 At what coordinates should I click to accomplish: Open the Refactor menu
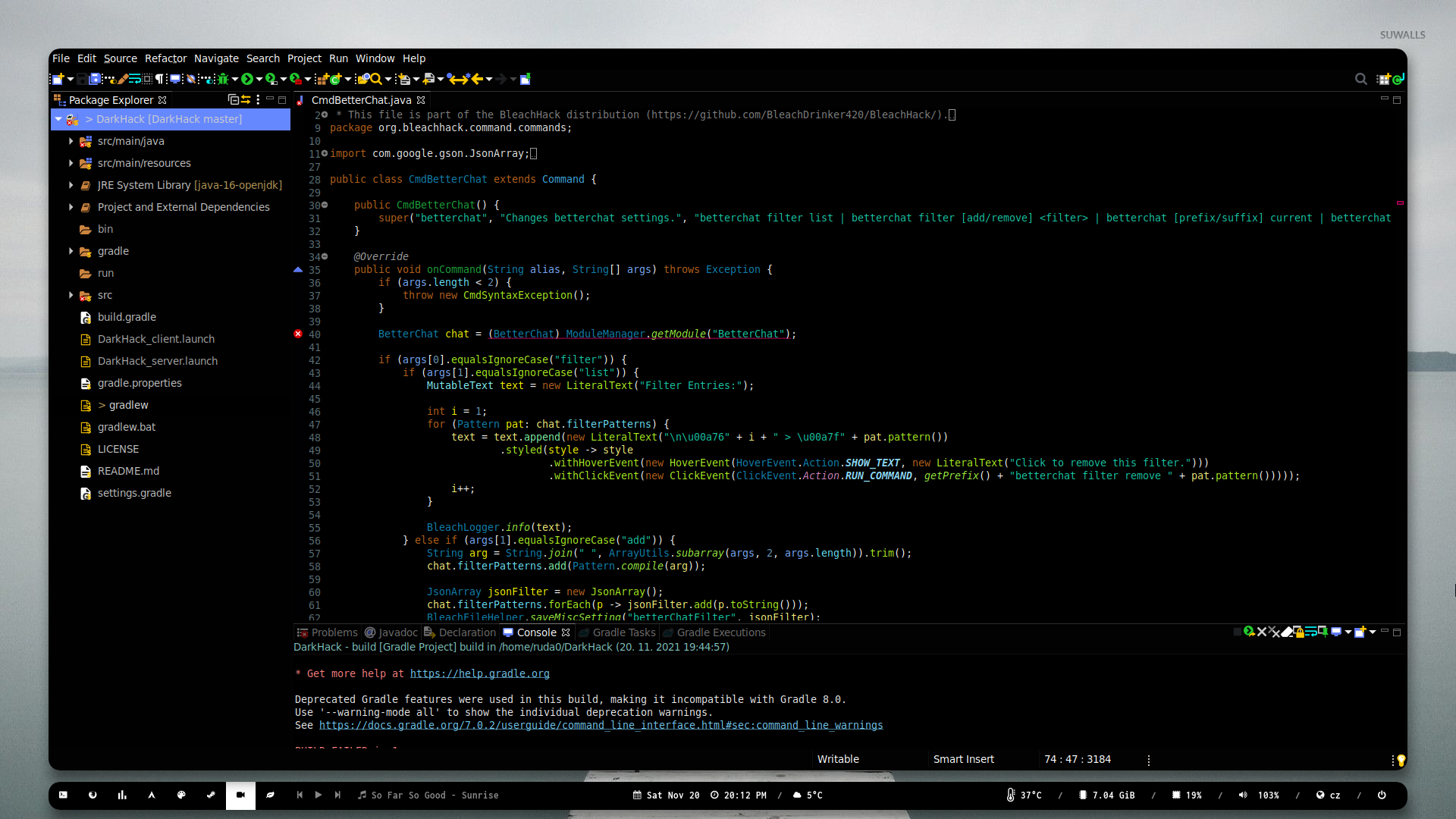click(165, 58)
